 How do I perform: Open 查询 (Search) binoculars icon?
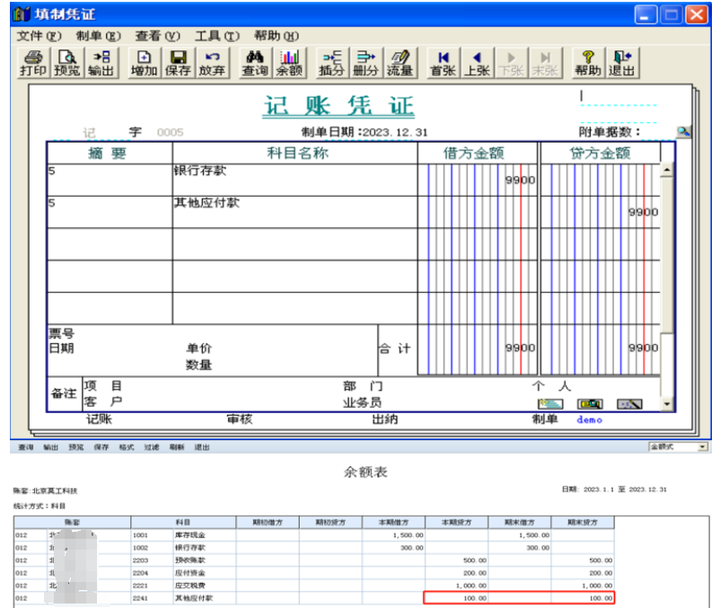pos(255,63)
